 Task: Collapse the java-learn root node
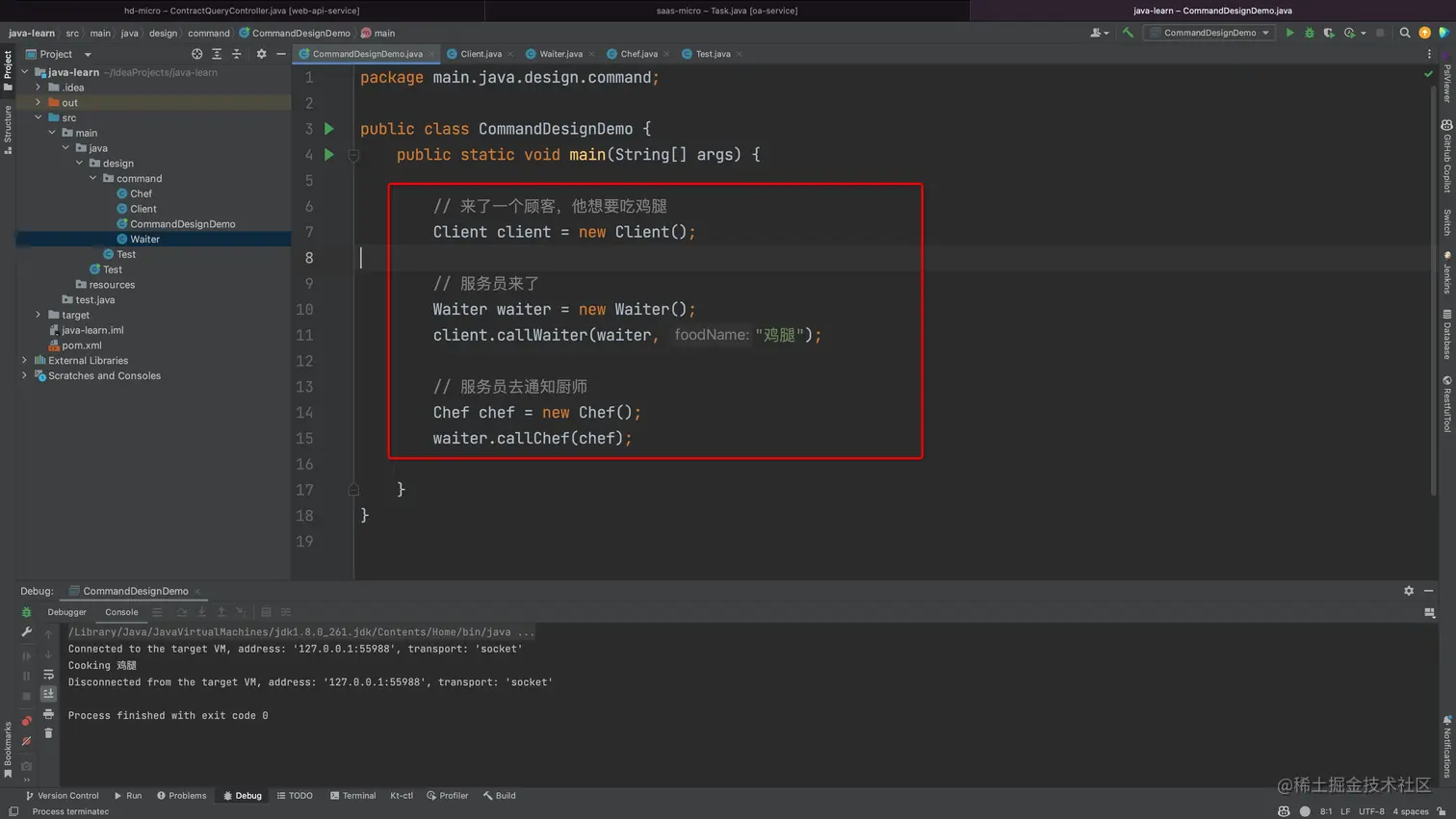click(25, 72)
